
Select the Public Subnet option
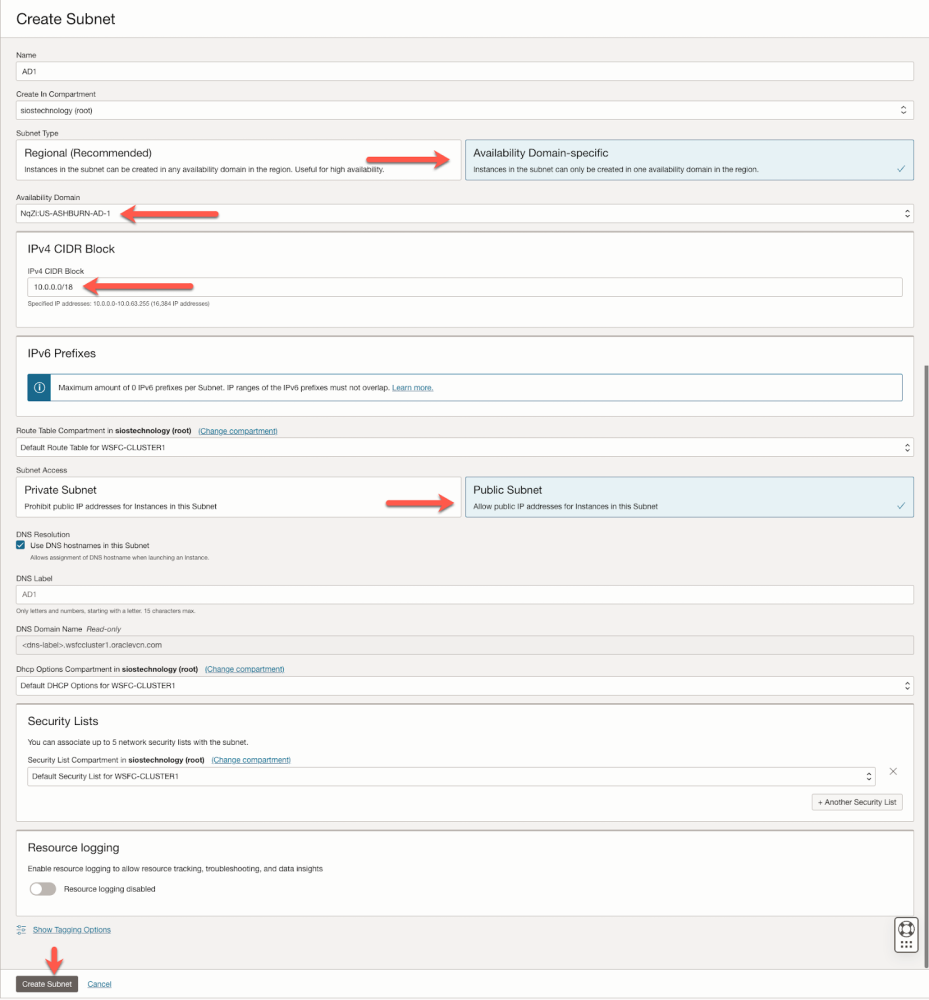tap(689, 497)
